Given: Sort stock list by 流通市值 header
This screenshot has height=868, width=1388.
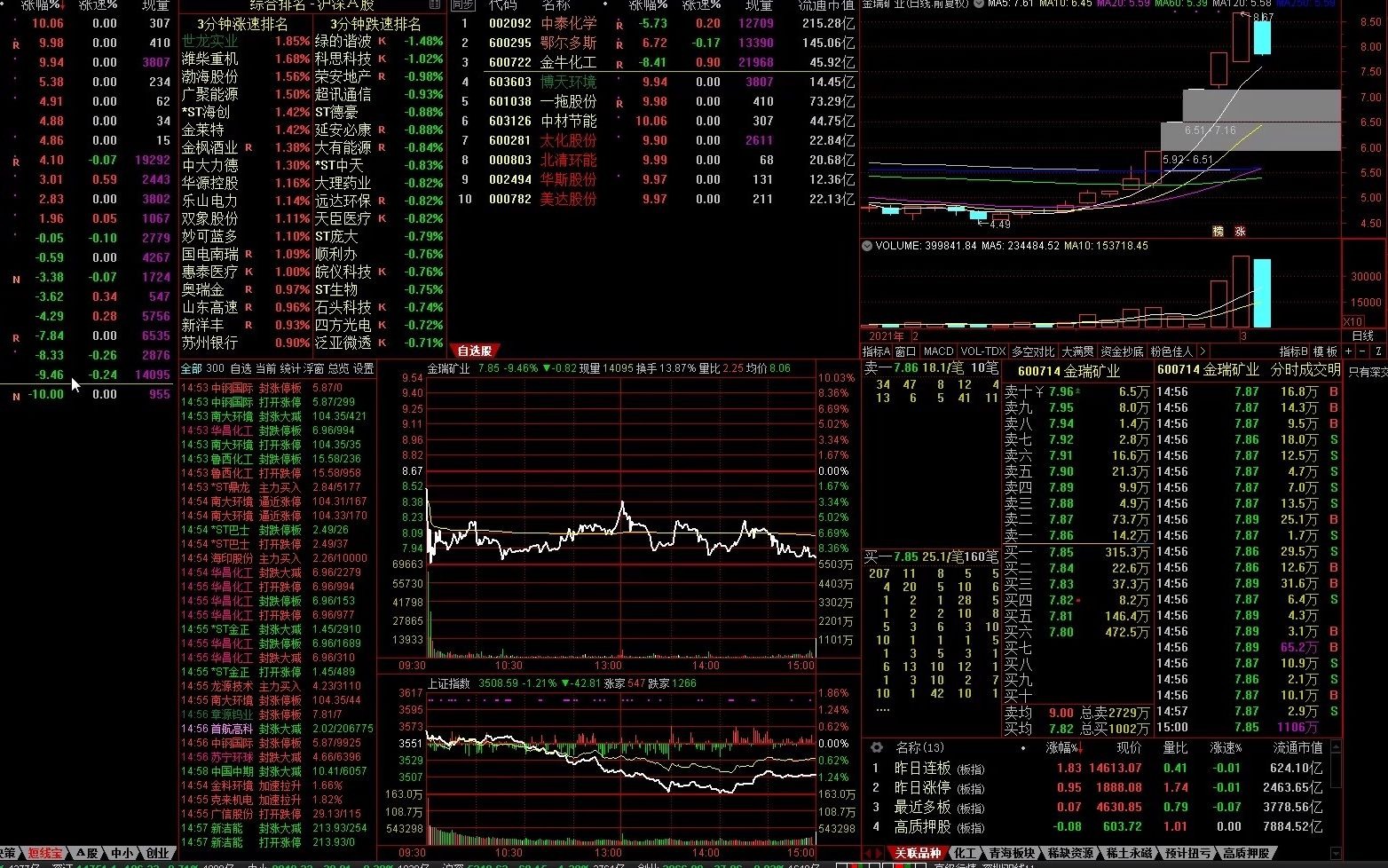Looking at the screenshot, I should [826, 4].
